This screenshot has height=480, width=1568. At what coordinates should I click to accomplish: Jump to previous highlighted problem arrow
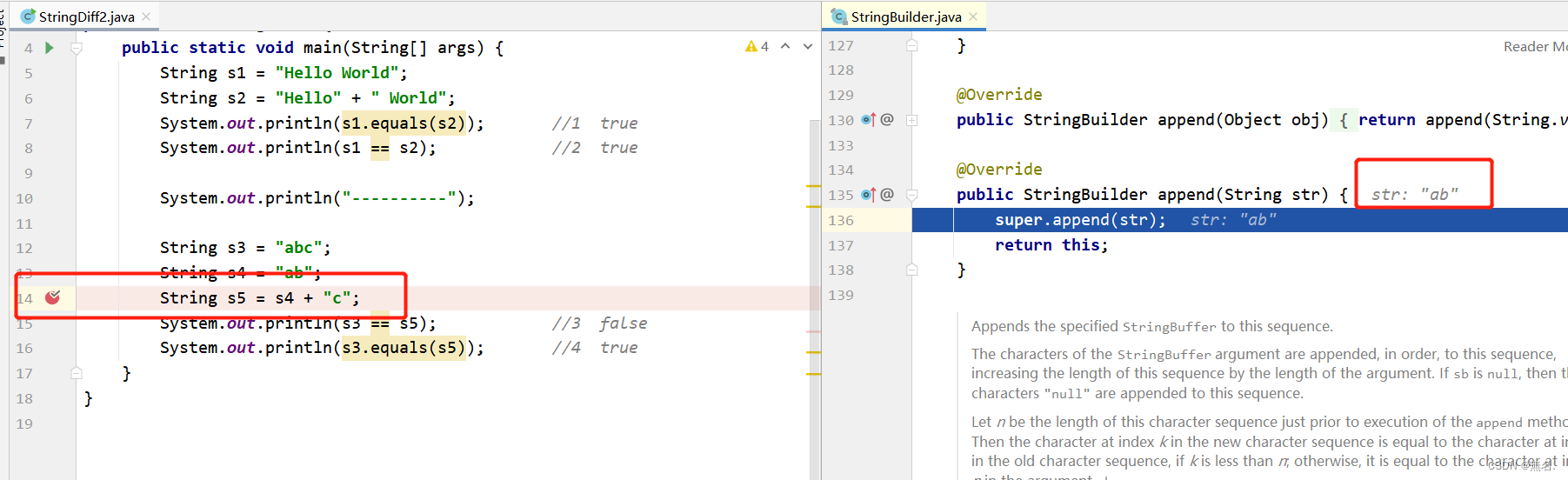click(785, 46)
